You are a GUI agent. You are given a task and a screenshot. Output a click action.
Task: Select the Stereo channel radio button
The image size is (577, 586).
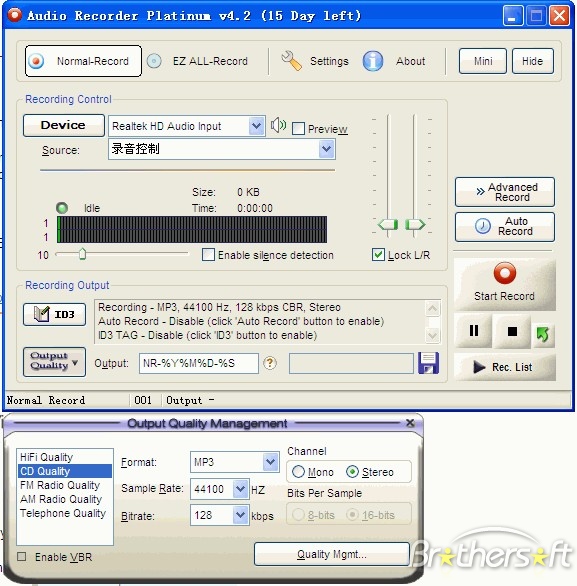coord(352,472)
